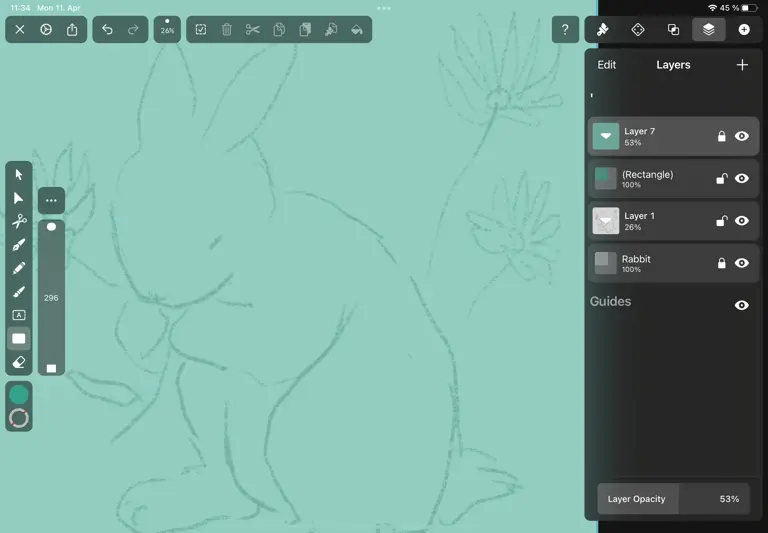Select the (Rectangle) layer thumbnail

coord(605,178)
